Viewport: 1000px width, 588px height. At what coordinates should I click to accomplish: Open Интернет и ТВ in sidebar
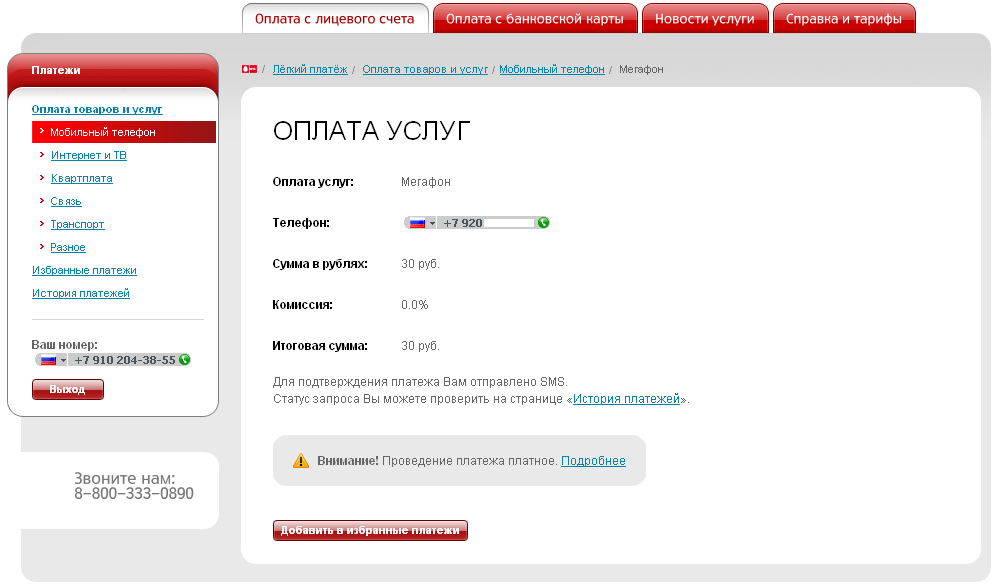click(88, 155)
